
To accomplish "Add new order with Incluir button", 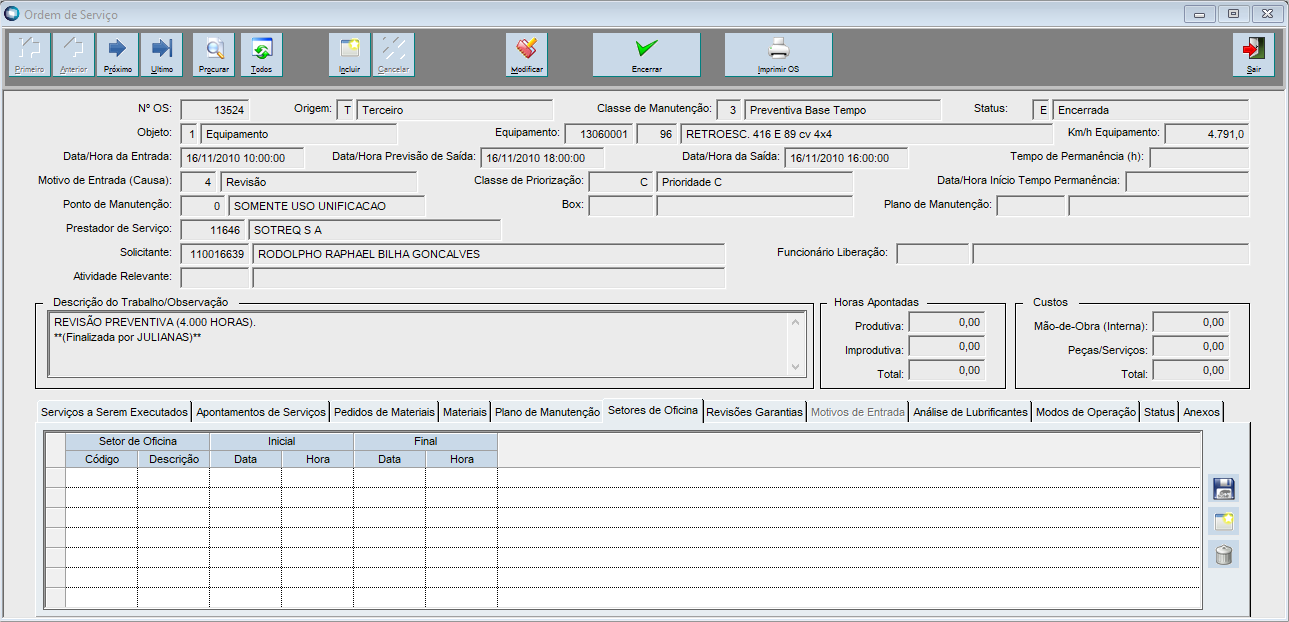I will 350,55.
